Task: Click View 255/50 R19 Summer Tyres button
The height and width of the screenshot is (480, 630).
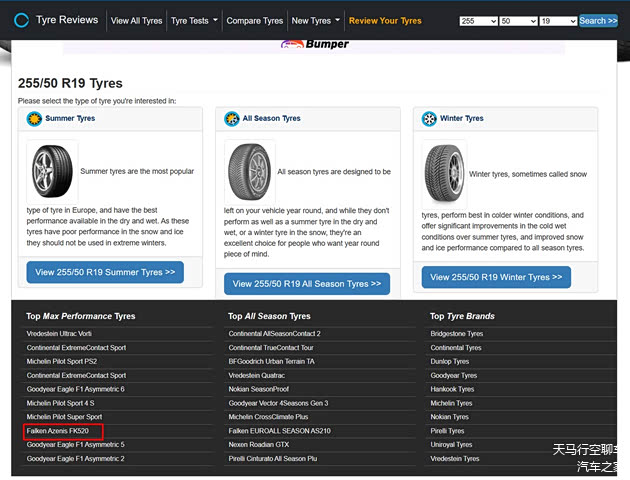Action: point(105,272)
